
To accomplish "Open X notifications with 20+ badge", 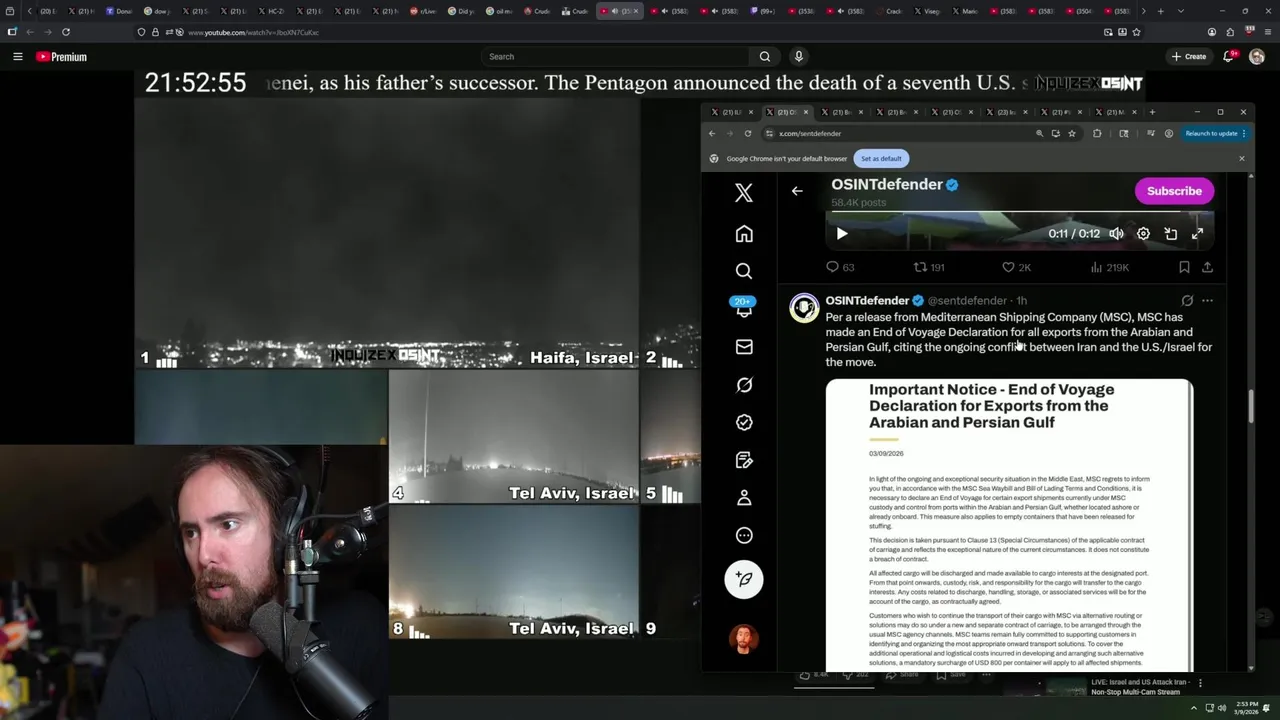I will tap(744, 308).
